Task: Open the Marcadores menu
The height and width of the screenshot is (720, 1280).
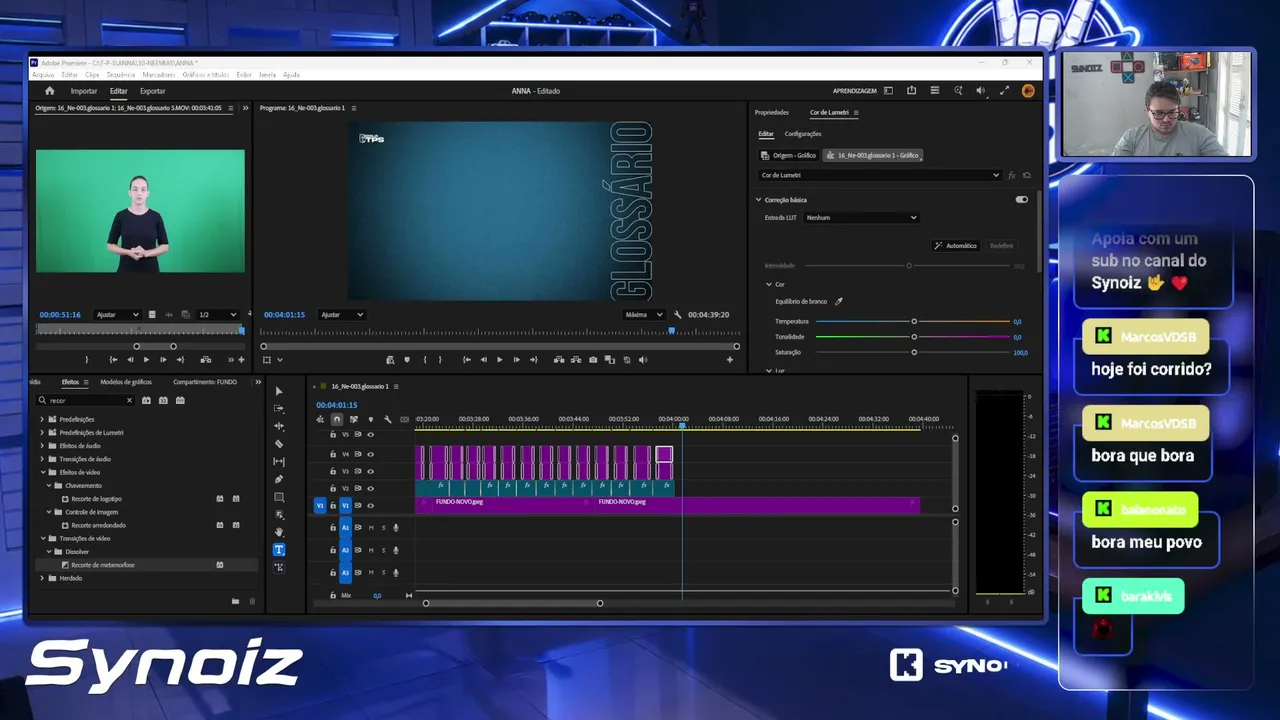Action: pos(159,75)
